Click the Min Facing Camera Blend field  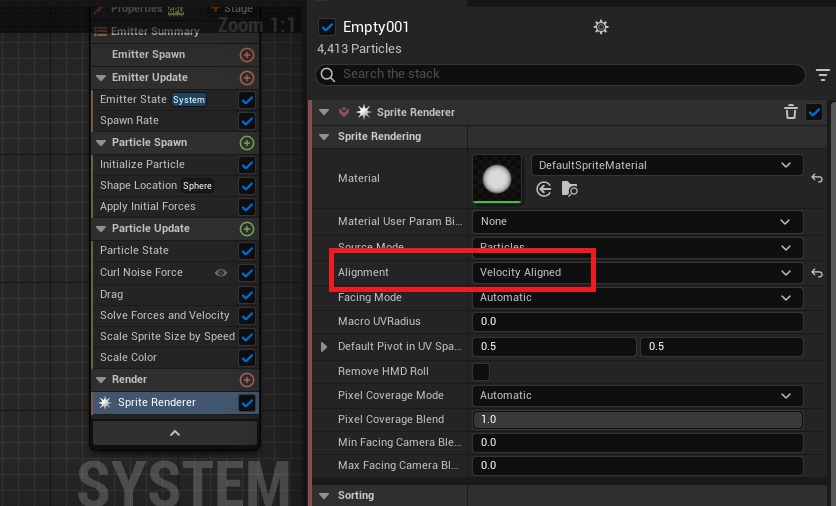point(638,443)
